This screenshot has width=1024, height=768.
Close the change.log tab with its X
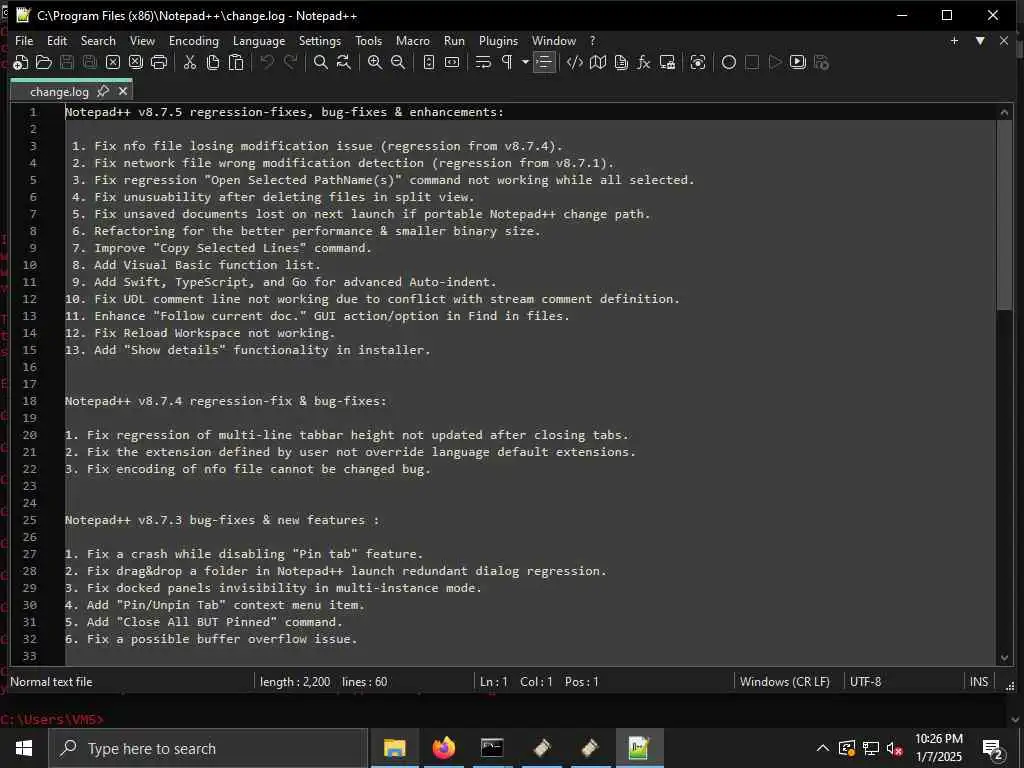[x=123, y=91]
